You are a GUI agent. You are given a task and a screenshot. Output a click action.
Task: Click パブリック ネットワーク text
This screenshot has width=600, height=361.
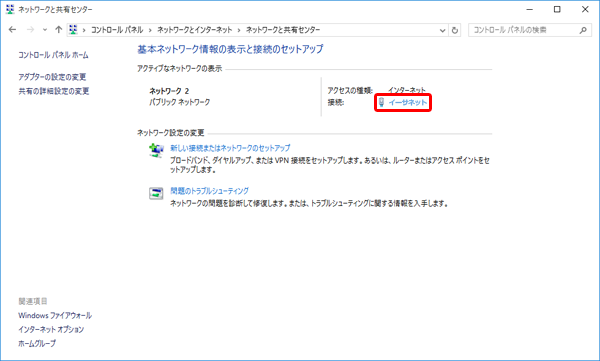(x=179, y=102)
